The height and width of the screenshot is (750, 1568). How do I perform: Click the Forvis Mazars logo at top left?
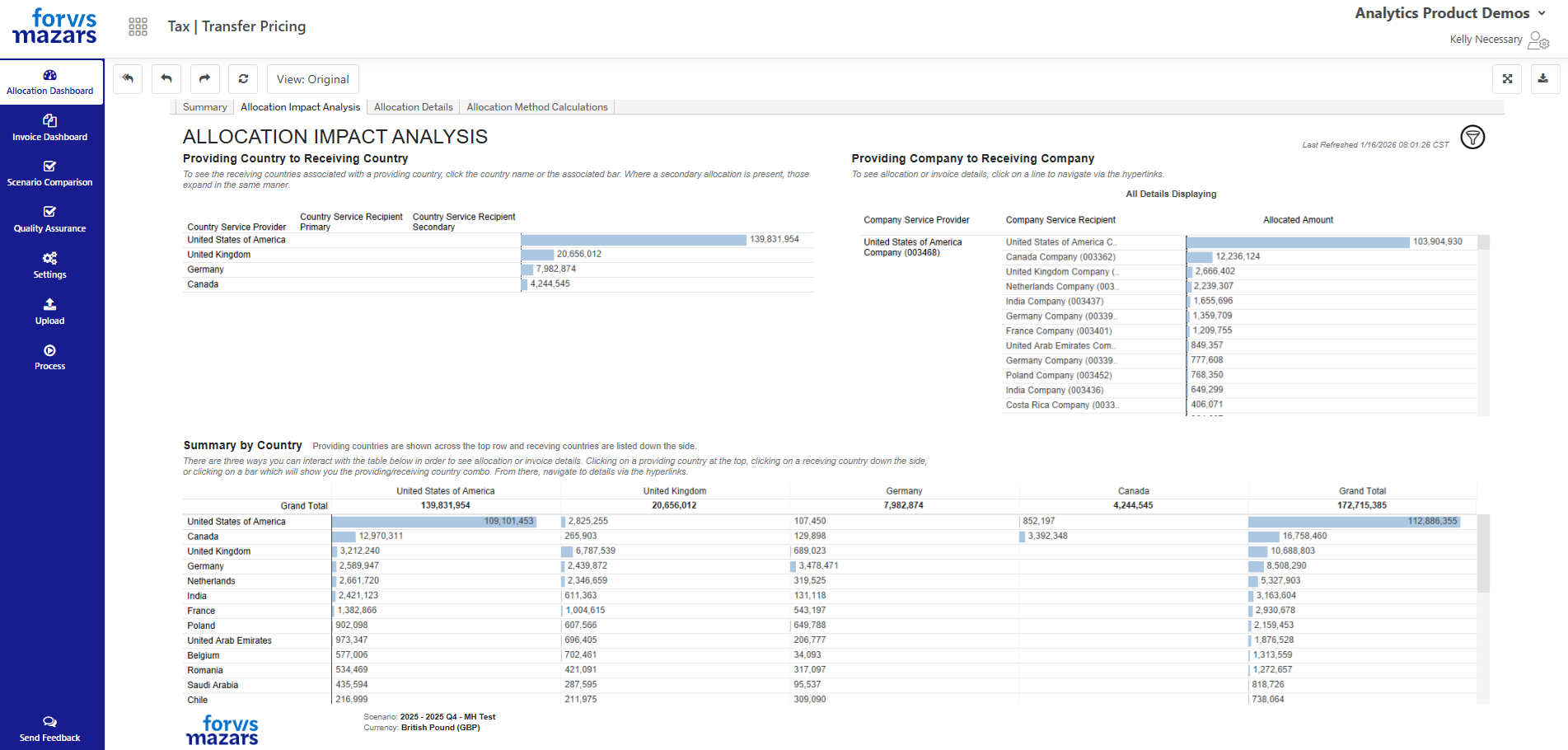[x=54, y=26]
